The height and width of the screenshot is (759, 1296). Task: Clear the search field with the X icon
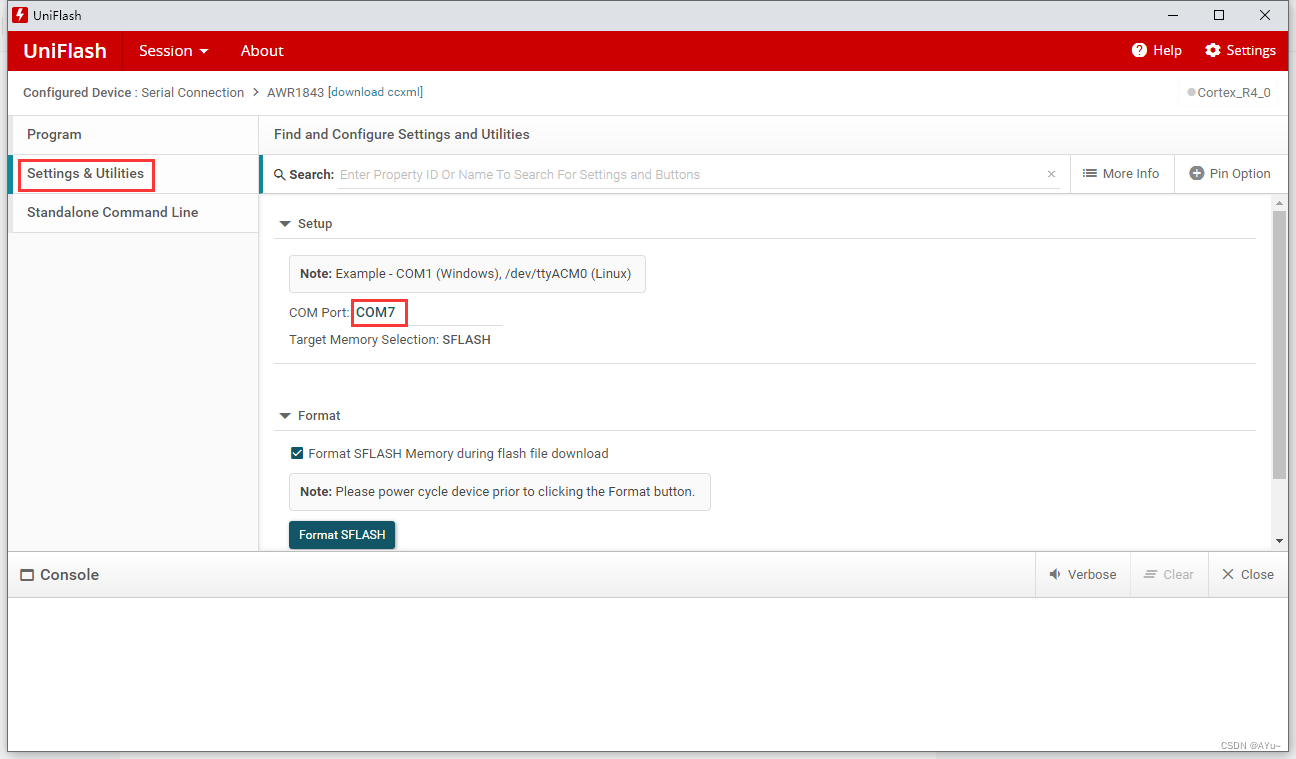(x=1051, y=174)
